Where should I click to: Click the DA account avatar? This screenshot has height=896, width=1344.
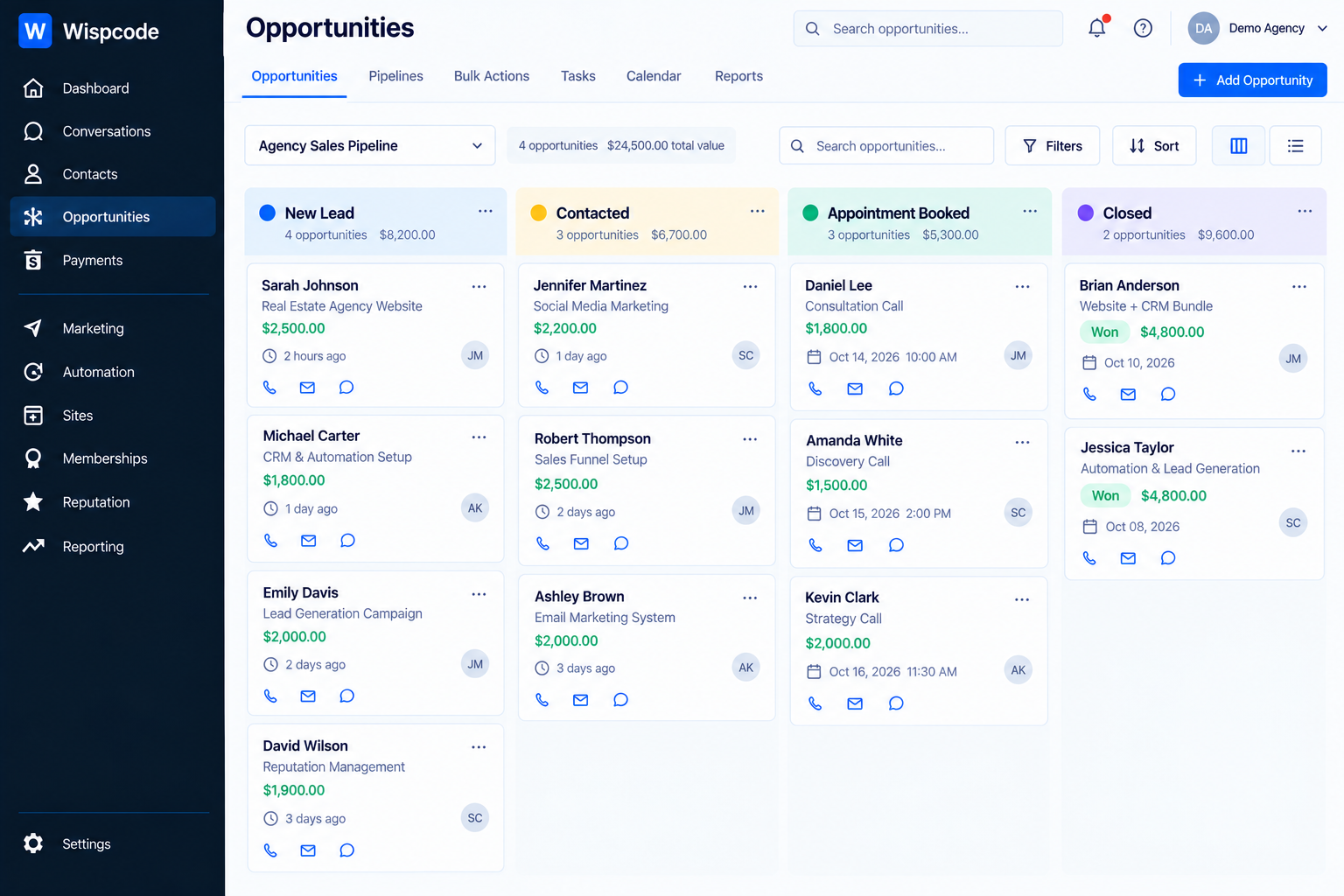(x=1204, y=28)
